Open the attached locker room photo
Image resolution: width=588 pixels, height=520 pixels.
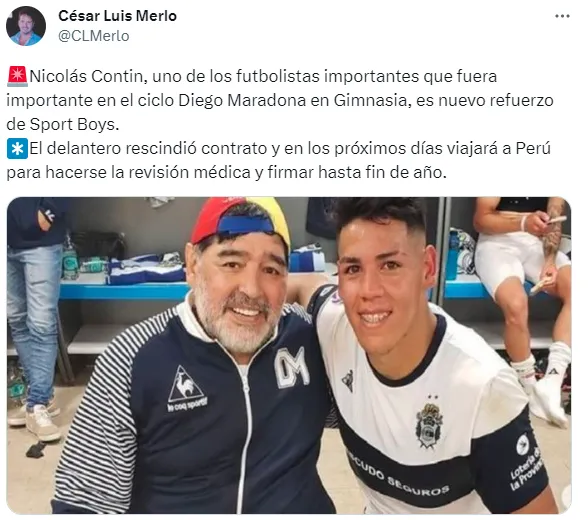click(289, 355)
